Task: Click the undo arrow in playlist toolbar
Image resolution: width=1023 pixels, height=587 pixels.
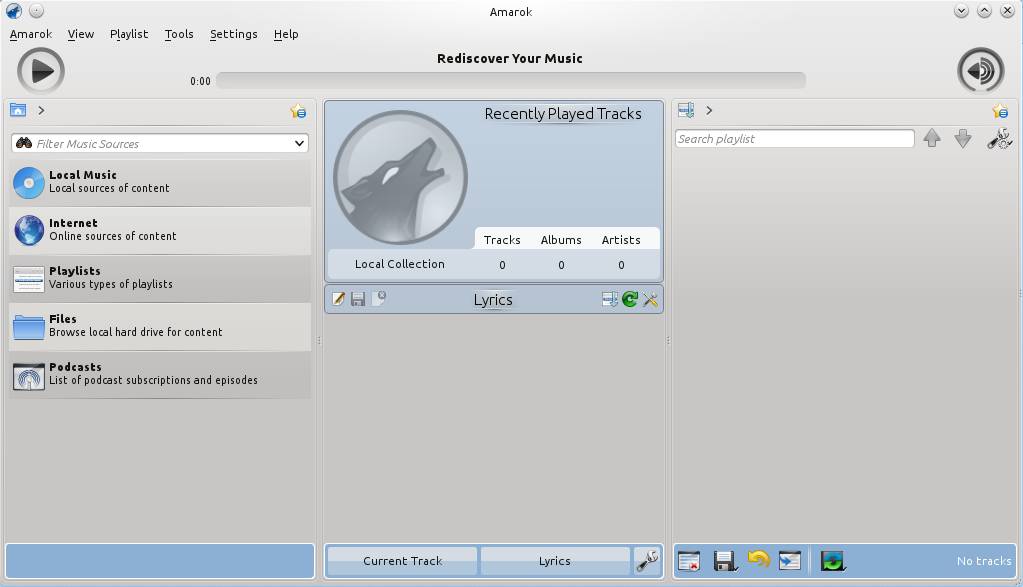Action: tap(758, 561)
